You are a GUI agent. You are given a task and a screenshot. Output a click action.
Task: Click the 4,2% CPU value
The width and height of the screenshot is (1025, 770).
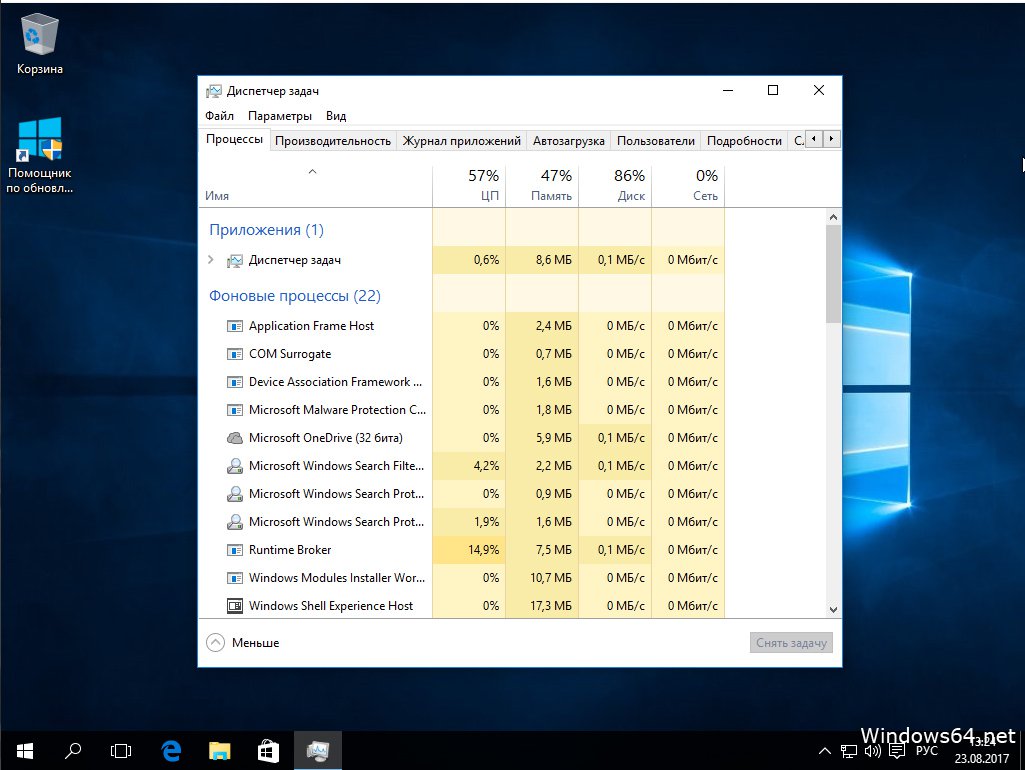(x=486, y=466)
